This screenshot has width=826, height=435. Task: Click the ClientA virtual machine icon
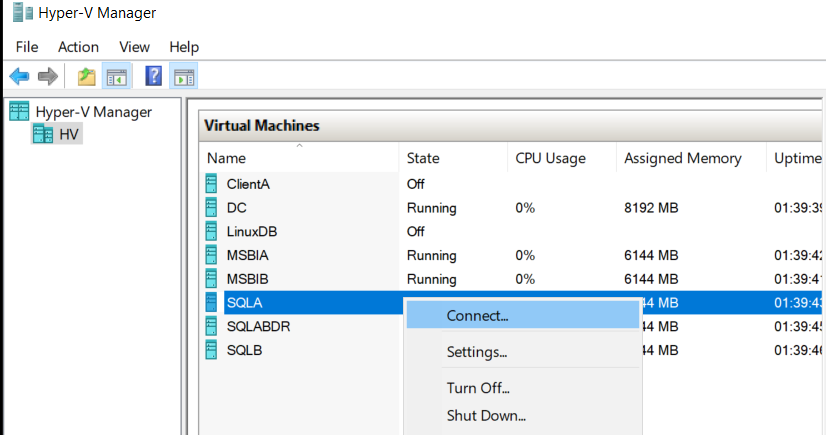pyautogui.click(x=211, y=184)
